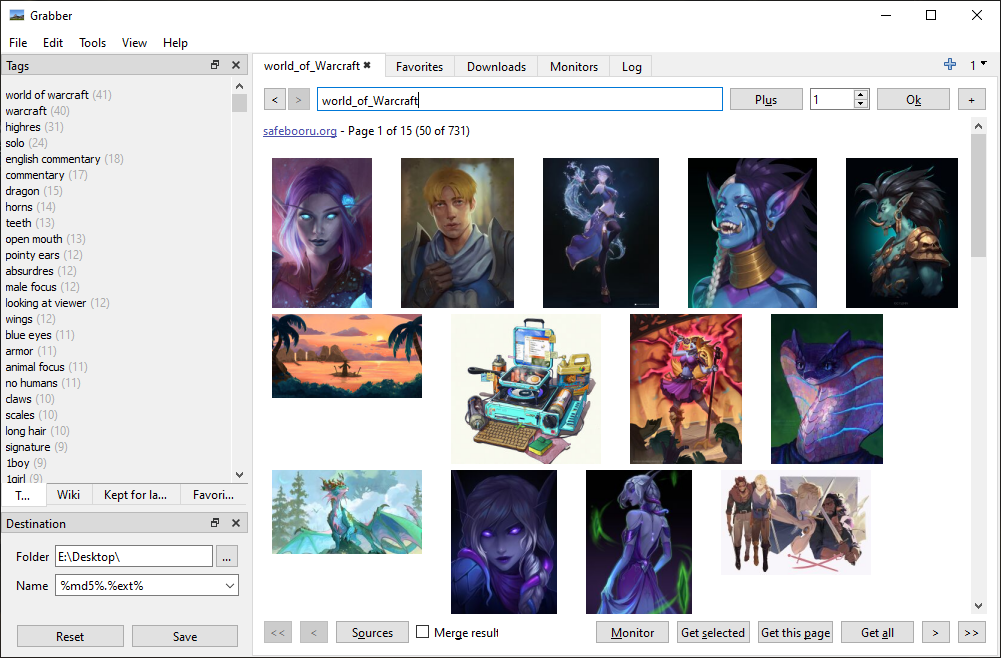Open the safebooru.org link
Viewport: 1001px width, 658px height.
(x=299, y=131)
